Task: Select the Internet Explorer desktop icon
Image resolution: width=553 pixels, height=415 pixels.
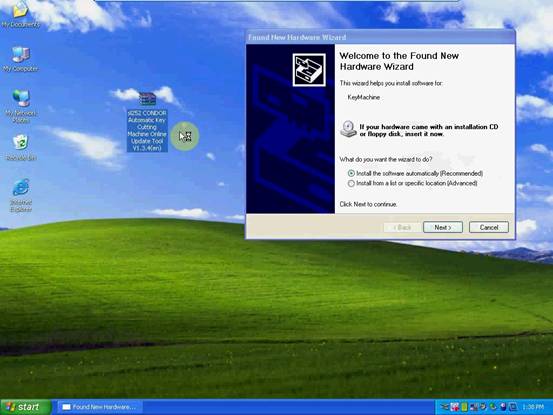Action: point(21,195)
